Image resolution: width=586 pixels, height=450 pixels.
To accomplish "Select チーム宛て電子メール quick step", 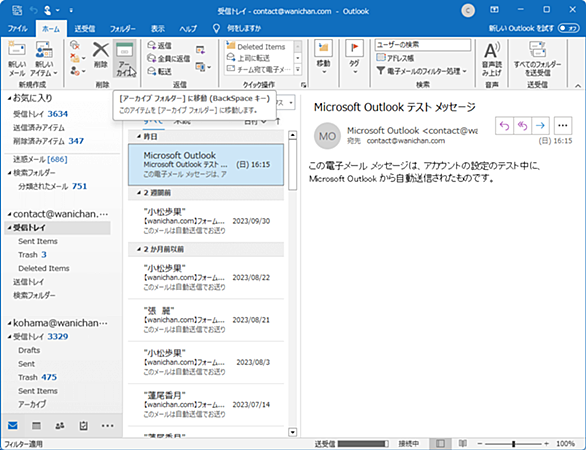I will point(259,69).
